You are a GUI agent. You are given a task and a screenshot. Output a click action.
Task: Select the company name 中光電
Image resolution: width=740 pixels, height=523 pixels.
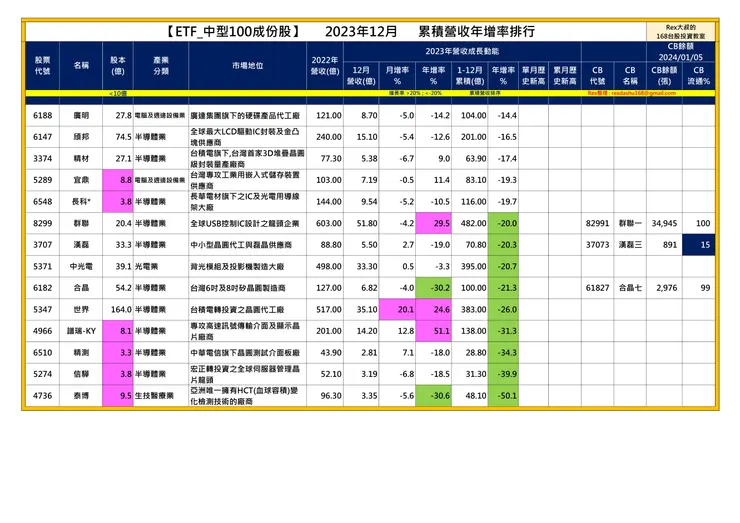pyautogui.click(x=81, y=266)
